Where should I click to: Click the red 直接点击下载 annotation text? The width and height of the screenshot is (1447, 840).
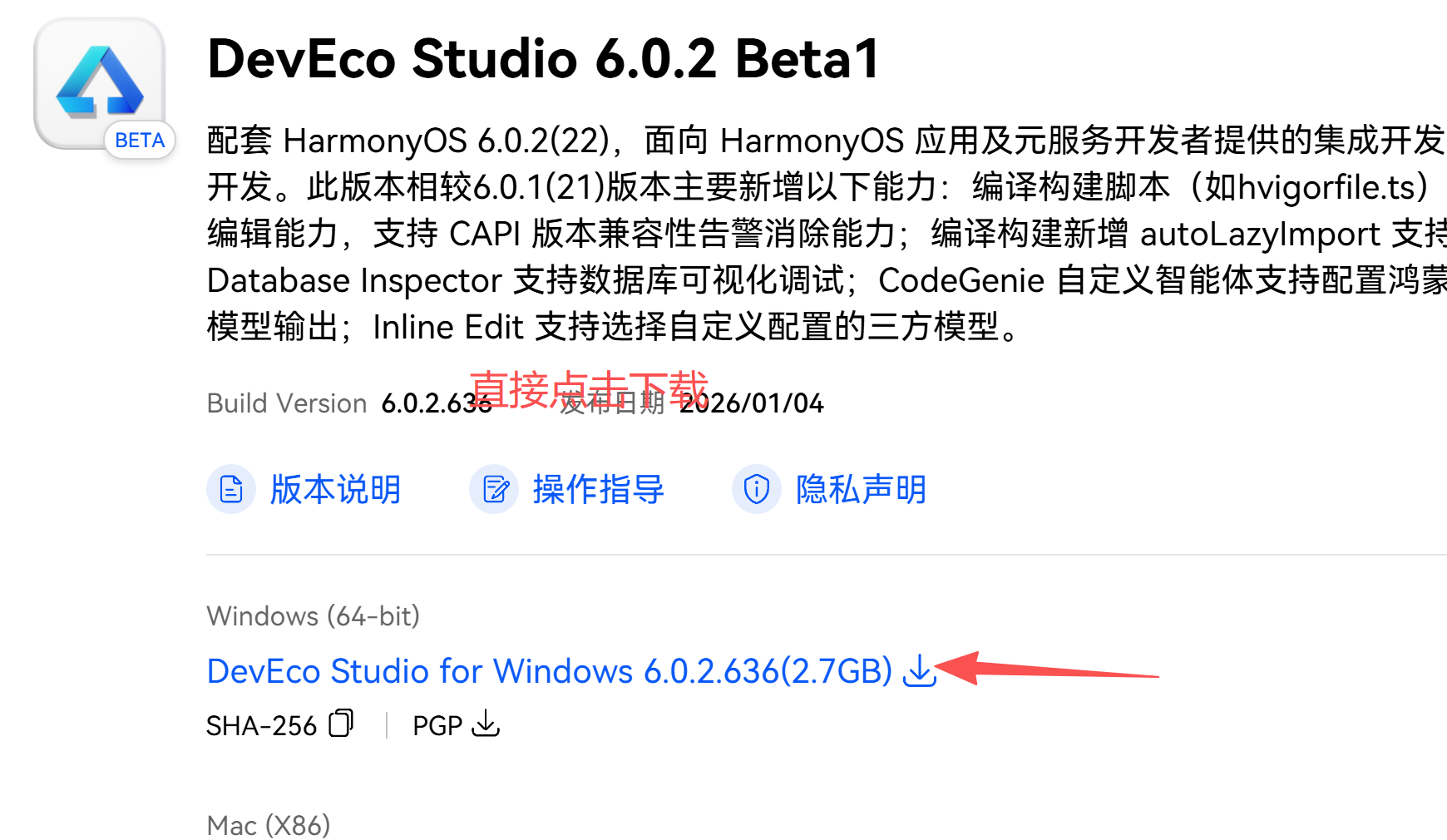[589, 386]
